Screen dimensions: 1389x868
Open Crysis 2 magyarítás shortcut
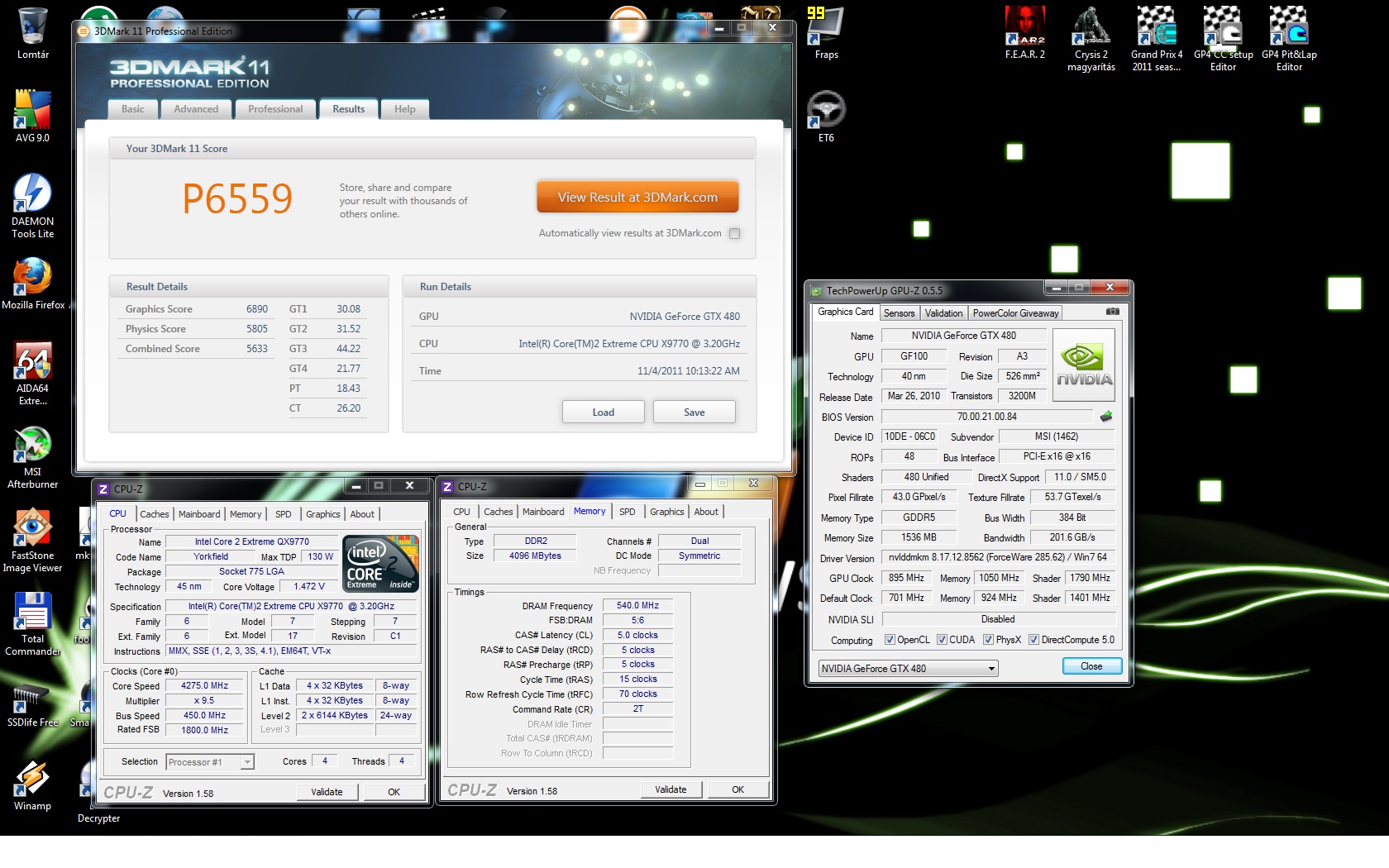click(1091, 39)
